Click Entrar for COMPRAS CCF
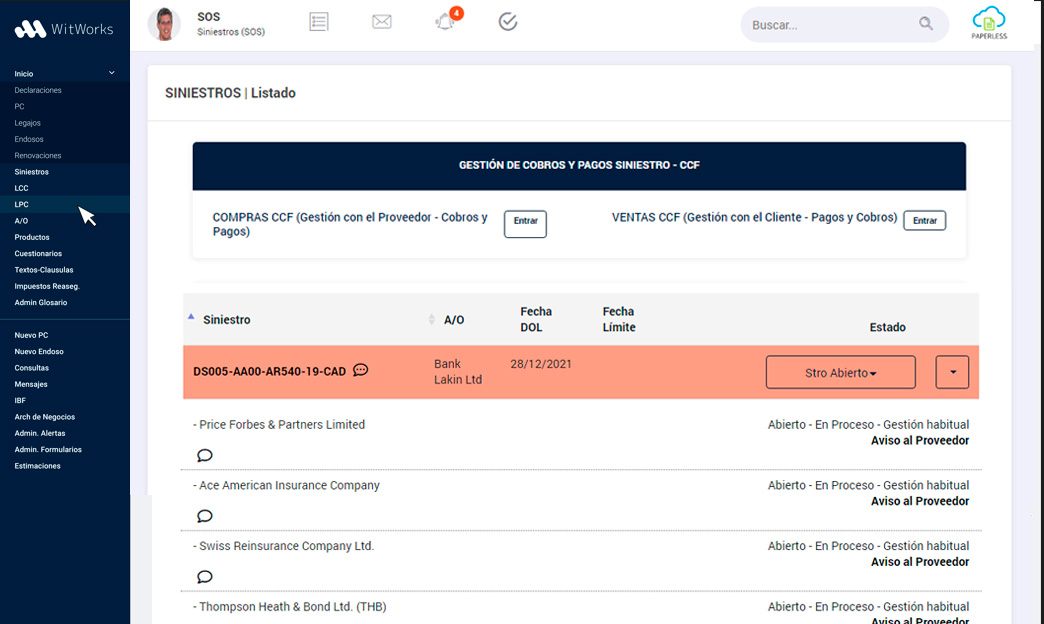 [x=525, y=224]
